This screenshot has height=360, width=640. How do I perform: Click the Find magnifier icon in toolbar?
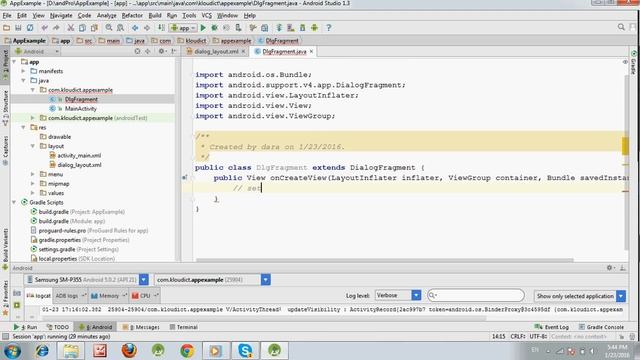[x=109, y=28]
